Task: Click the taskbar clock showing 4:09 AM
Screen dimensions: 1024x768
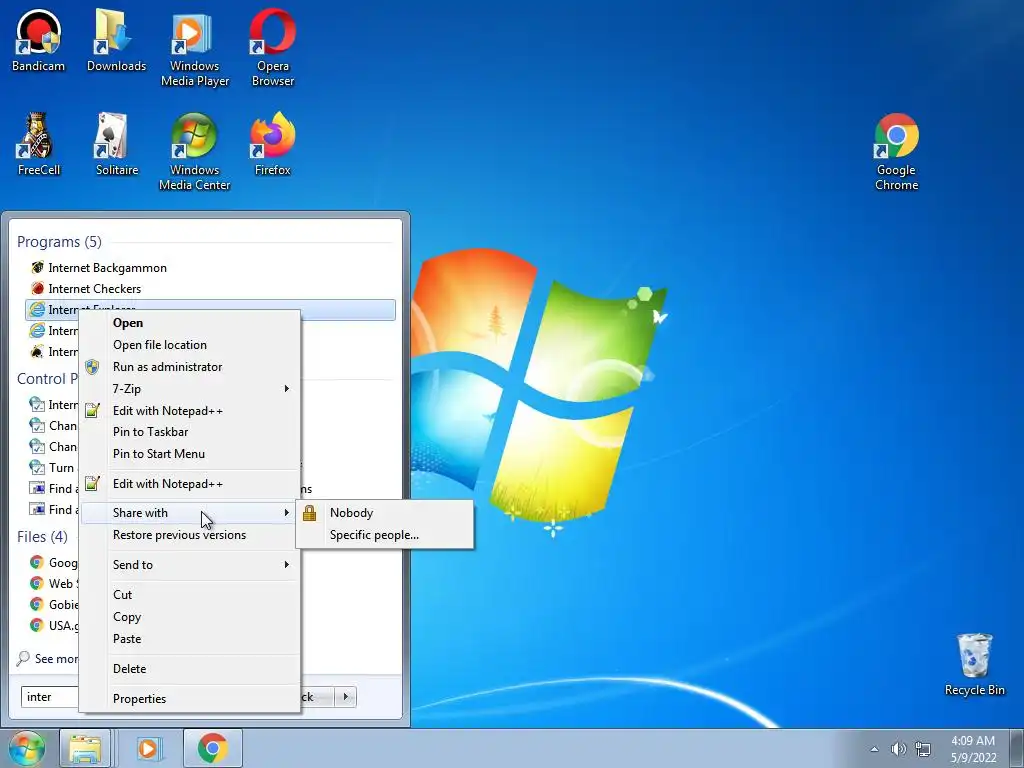Action: [x=973, y=749]
